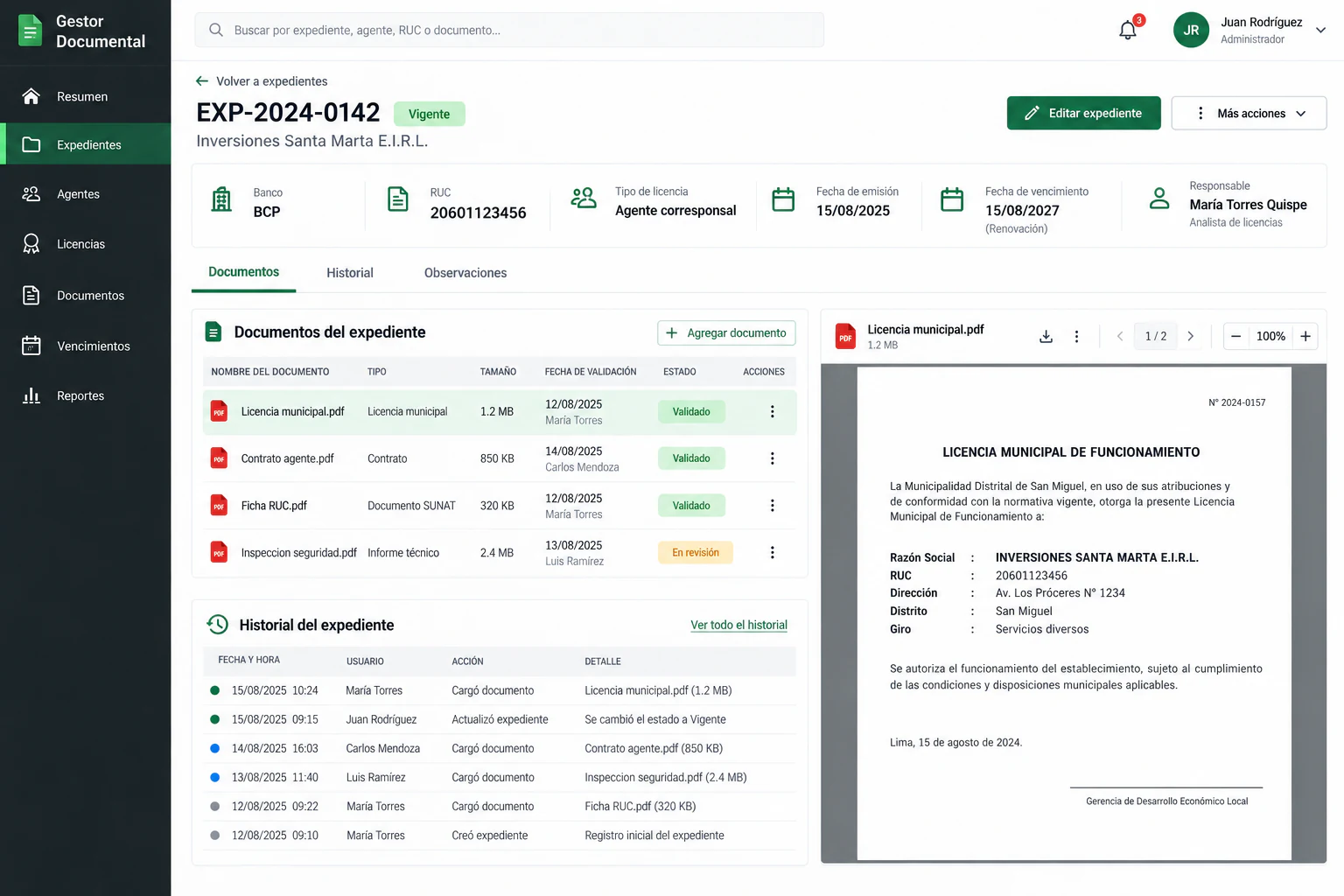Switch to the Historial tab
Image resolution: width=1344 pixels, height=896 pixels.
pyautogui.click(x=350, y=273)
